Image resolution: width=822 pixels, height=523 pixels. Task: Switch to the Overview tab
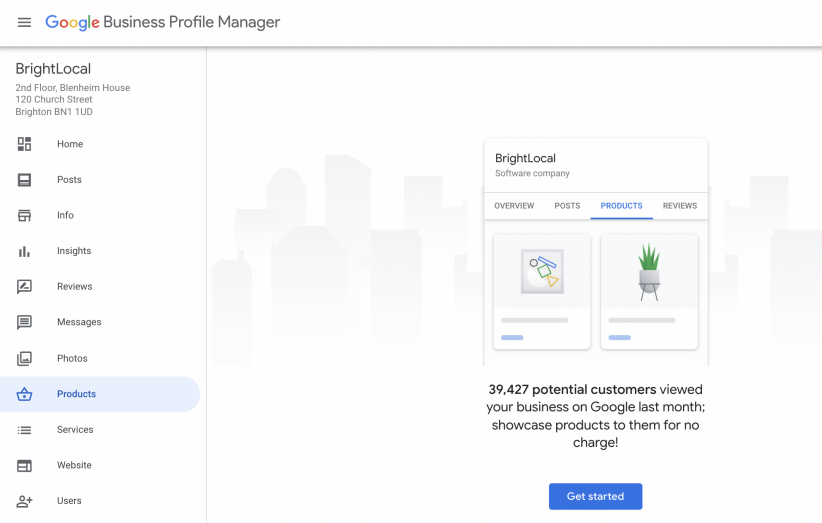514,206
